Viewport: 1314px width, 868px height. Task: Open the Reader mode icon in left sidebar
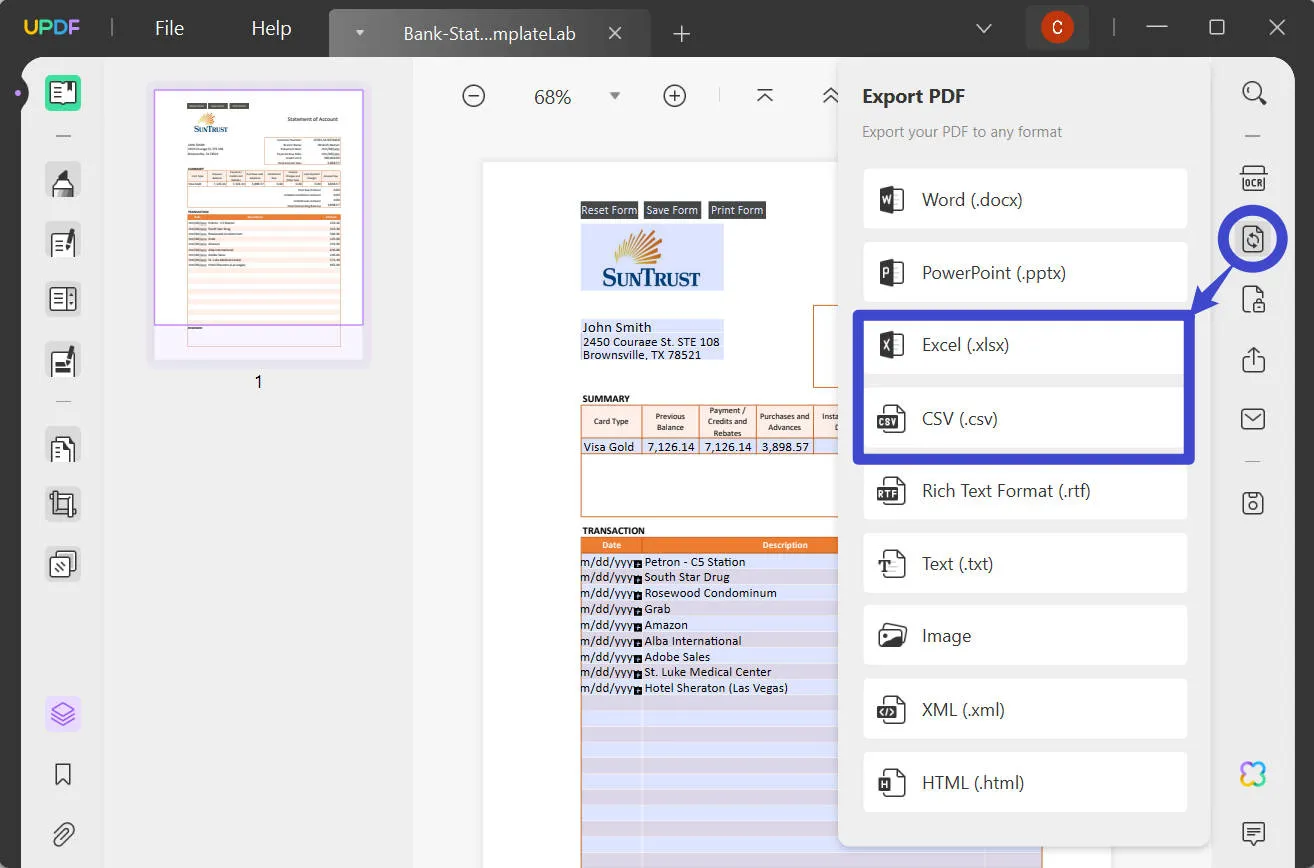click(x=63, y=93)
